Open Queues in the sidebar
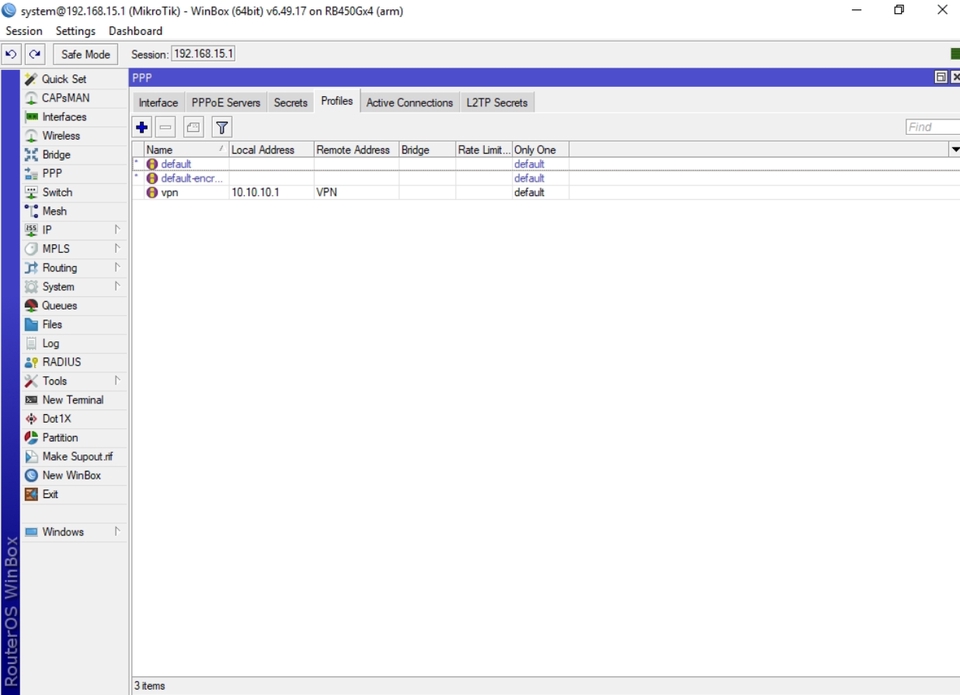Image resolution: width=960 pixels, height=695 pixels. click(x=74, y=306)
